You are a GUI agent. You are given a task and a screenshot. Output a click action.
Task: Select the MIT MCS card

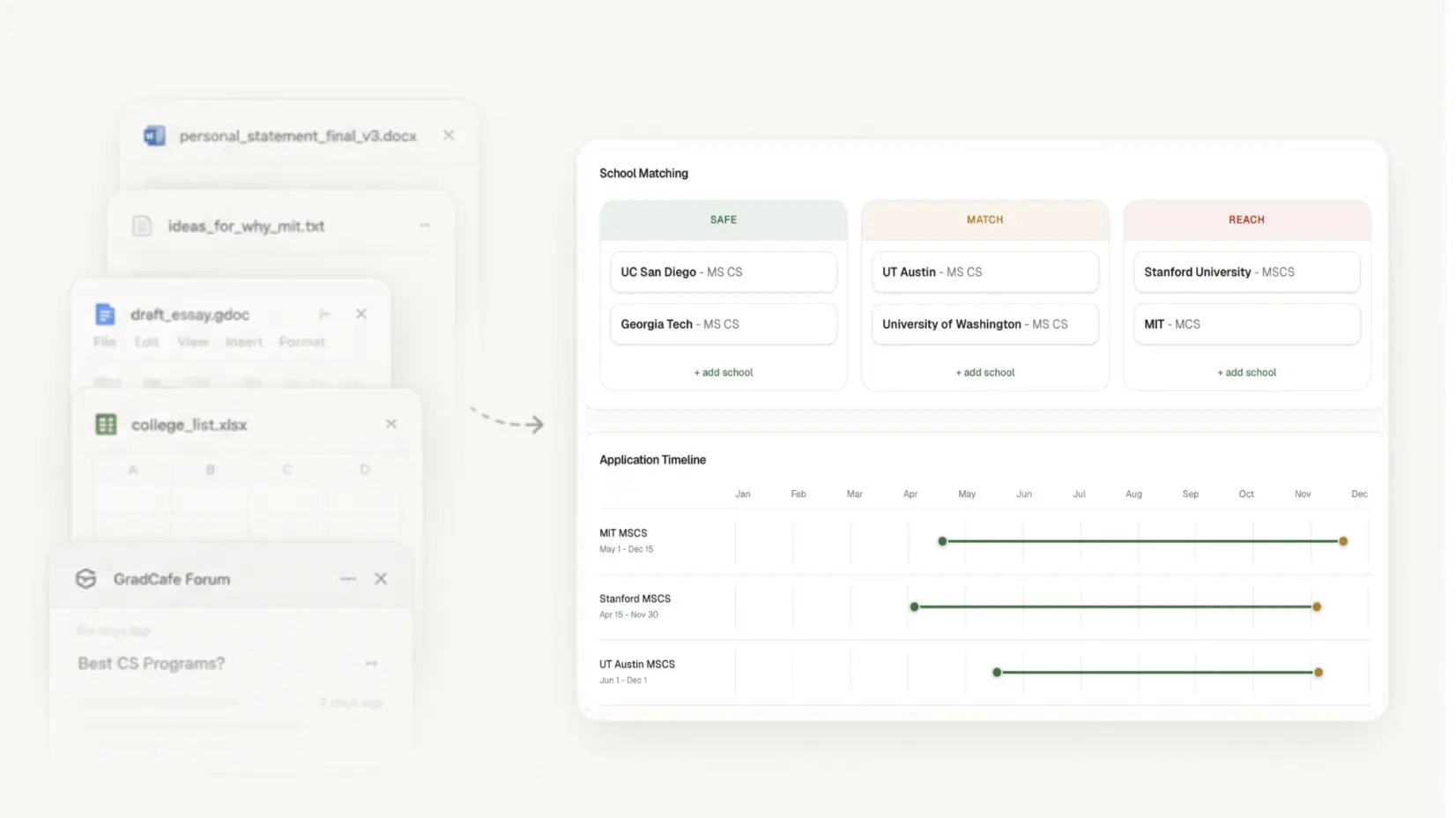click(x=1247, y=323)
